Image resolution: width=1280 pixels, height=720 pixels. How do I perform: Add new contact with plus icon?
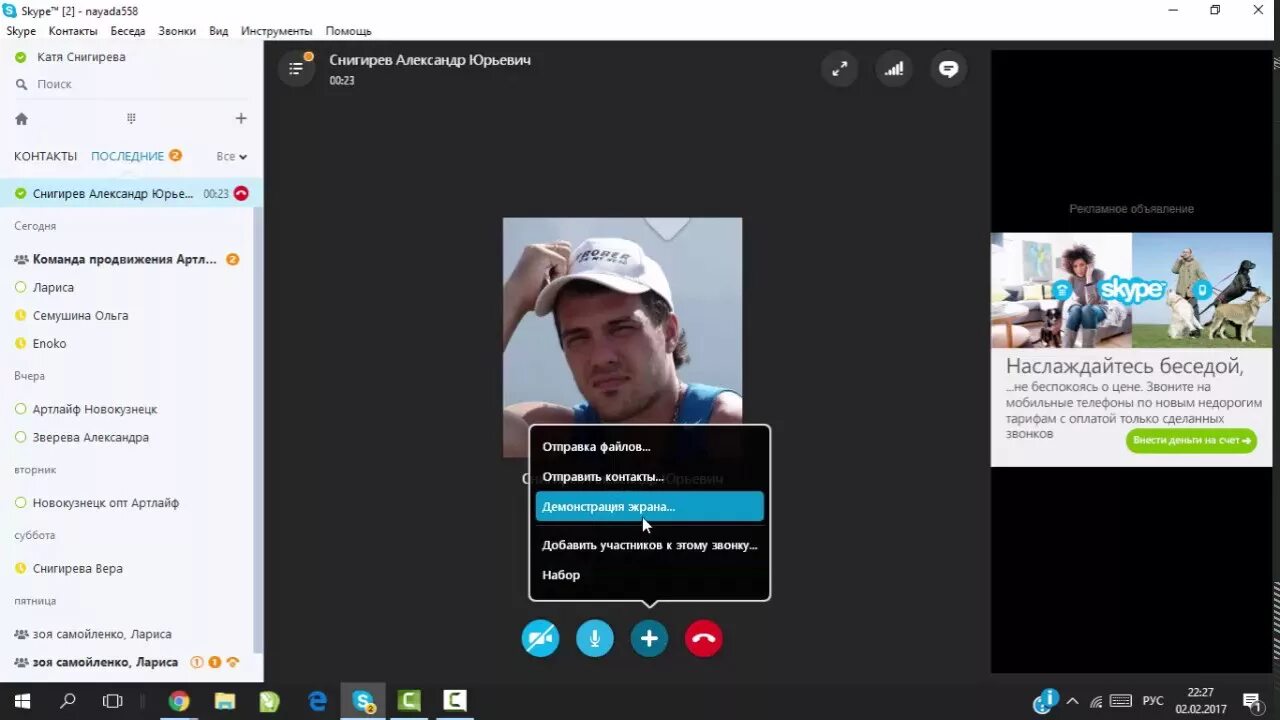tap(241, 118)
